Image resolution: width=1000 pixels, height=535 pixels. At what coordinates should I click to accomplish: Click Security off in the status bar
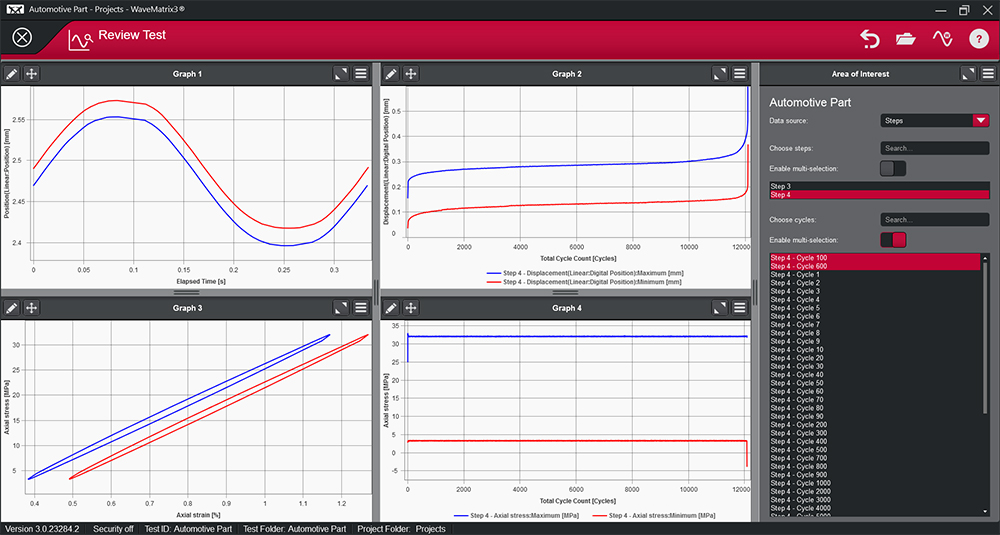[113, 529]
